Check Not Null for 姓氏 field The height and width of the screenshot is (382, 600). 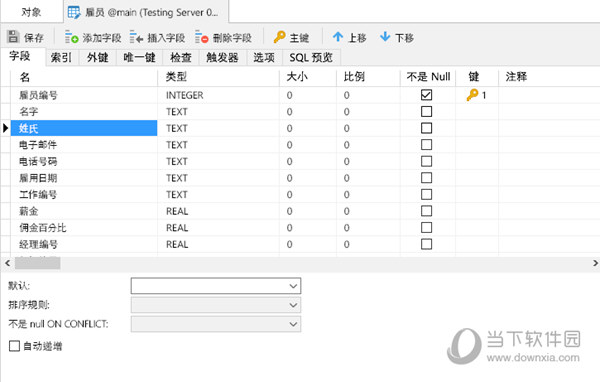click(426, 128)
